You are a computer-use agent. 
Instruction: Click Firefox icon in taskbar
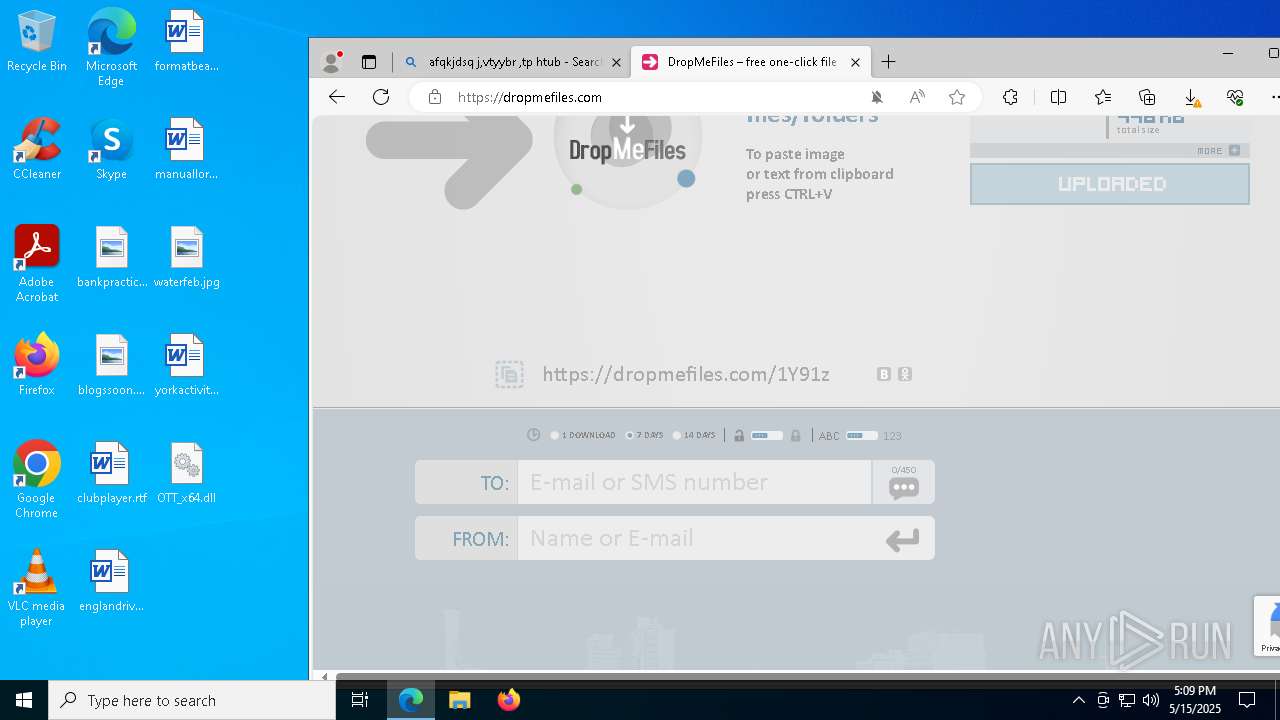(x=508, y=700)
